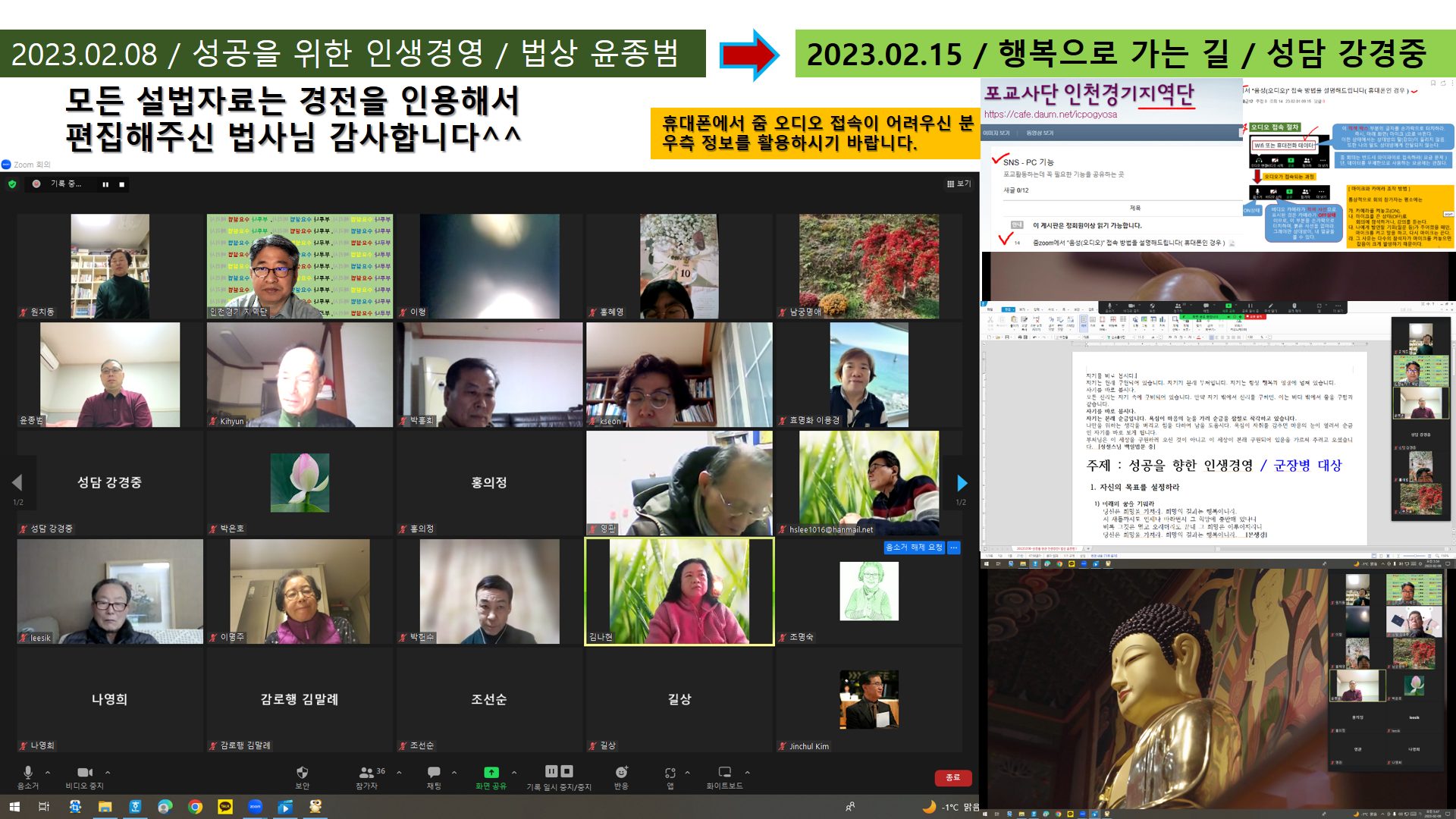Click the Ask to Unmute button
Image resolution: width=1456 pixels, height=819 pixels.
click(914, 547)
